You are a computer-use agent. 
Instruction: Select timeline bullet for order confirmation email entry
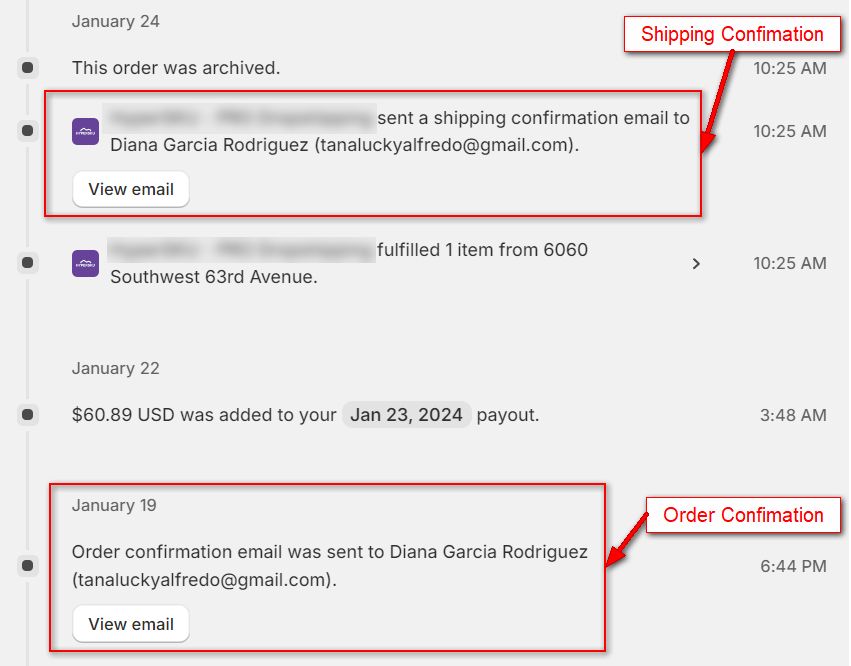[x=28, y=566]
